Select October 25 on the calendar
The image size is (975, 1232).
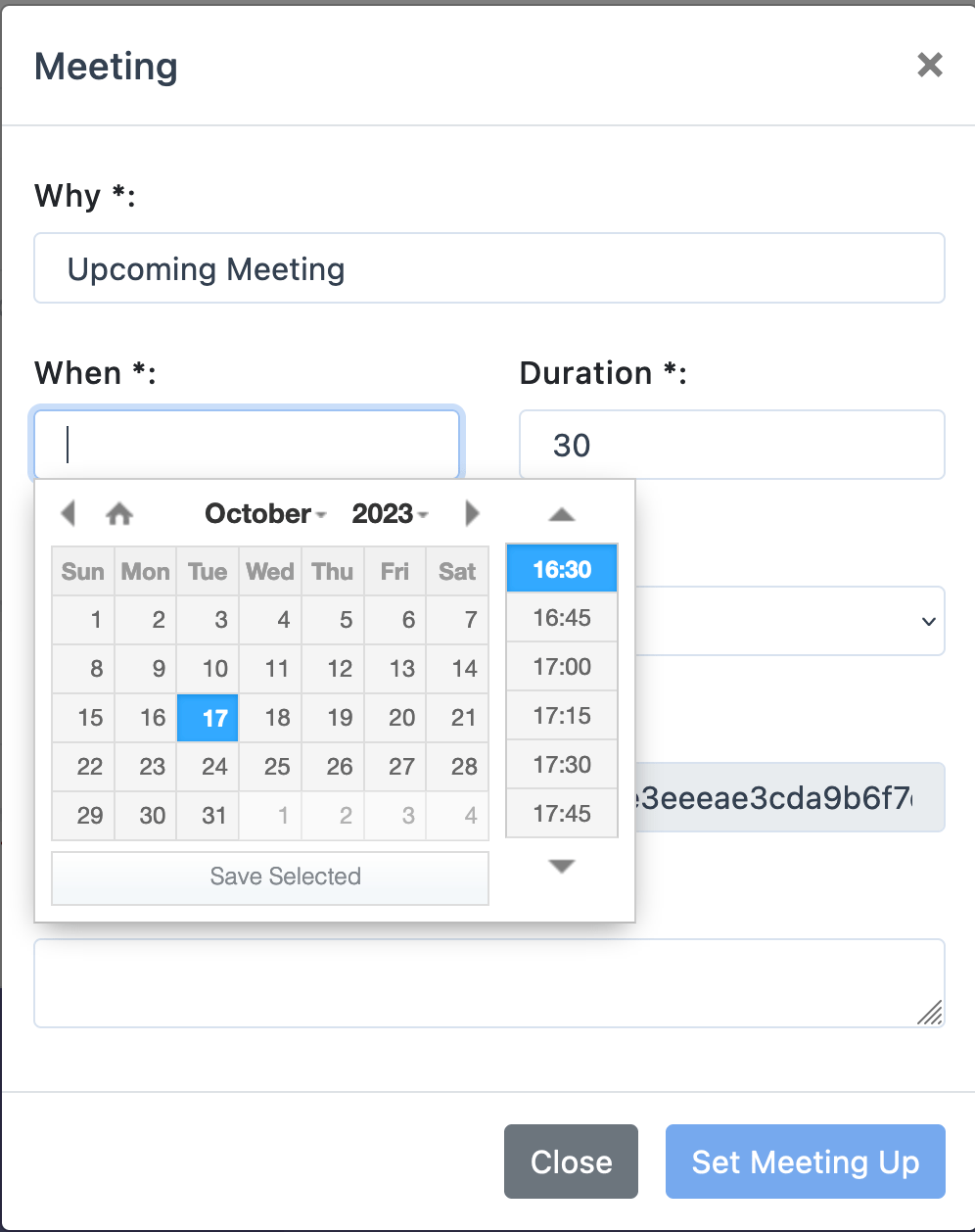click(x=277, y=767)
